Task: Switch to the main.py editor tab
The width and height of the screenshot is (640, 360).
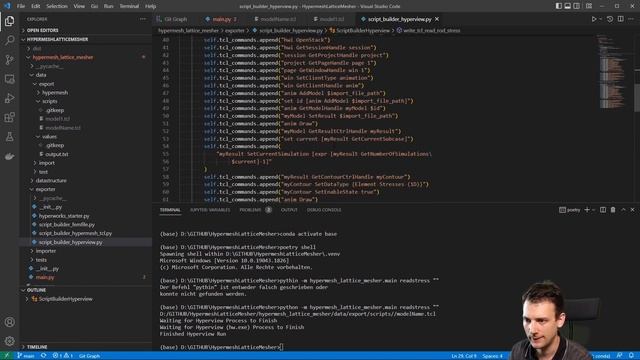Action: click(222, 19)
